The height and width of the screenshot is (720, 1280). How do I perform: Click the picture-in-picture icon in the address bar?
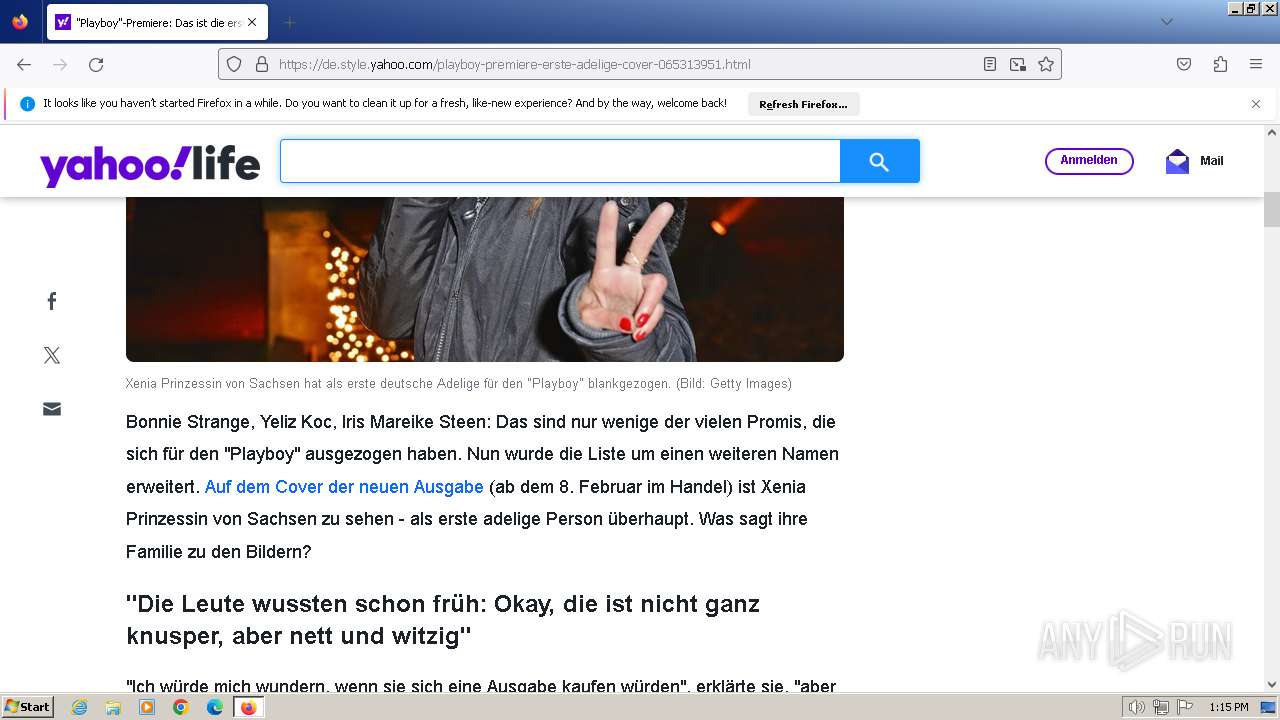(x=1018, y=64)
